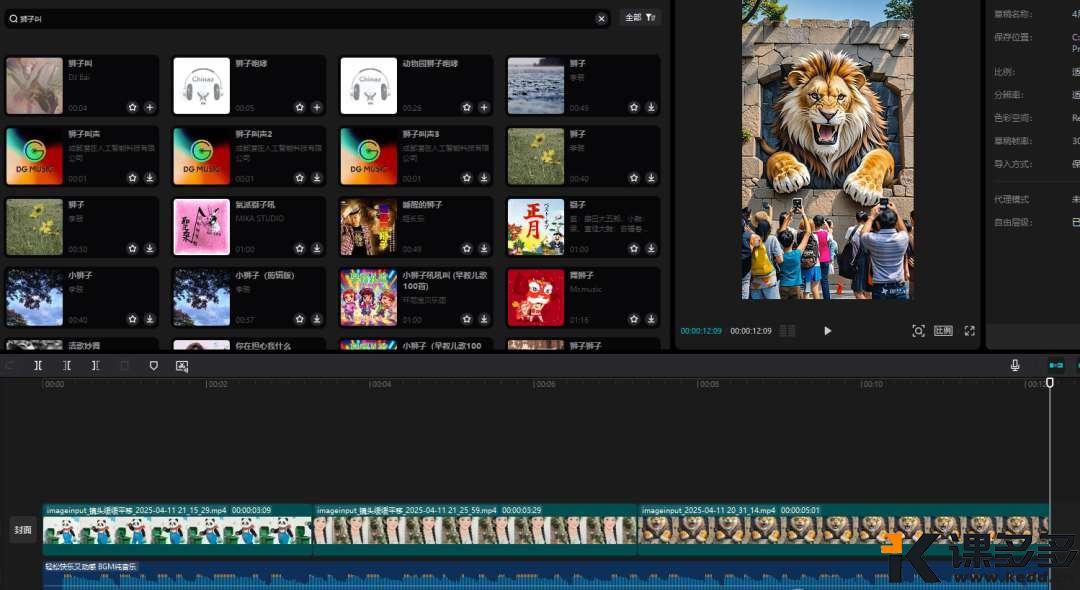Open the 比例 aspect ratio menu
The width and height of the screenshot is (1080, 590).
click(943, 331)
